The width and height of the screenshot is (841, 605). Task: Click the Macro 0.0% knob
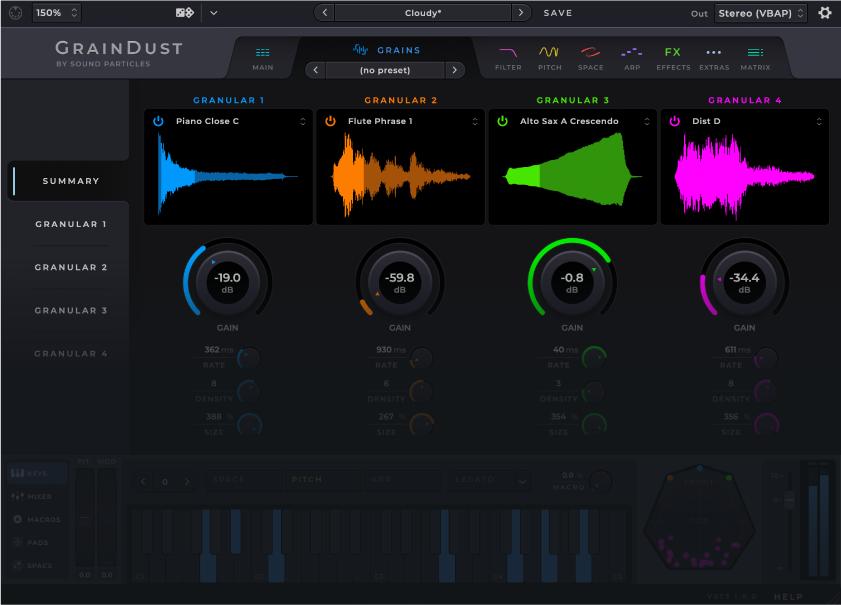[x=600, y=482]
